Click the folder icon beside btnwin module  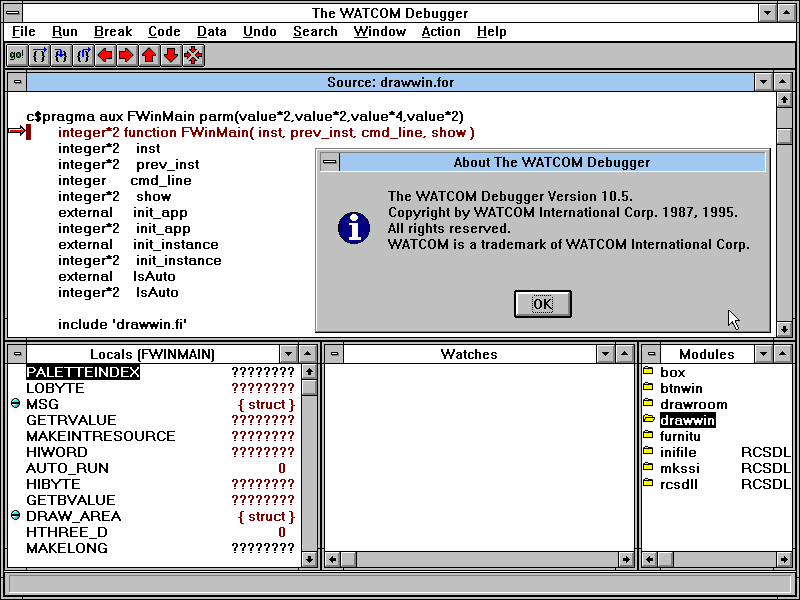[648, 387]
